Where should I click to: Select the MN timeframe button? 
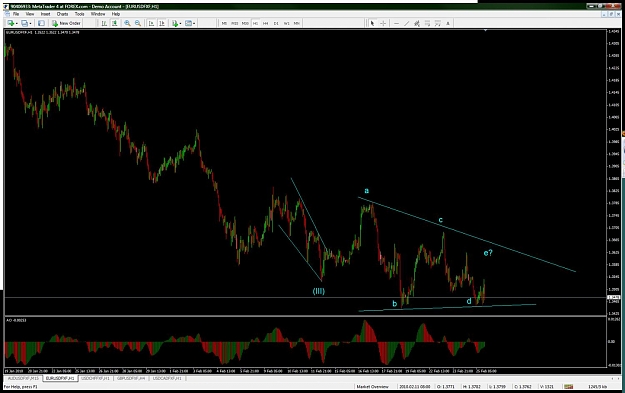click(x=297, y=23)
